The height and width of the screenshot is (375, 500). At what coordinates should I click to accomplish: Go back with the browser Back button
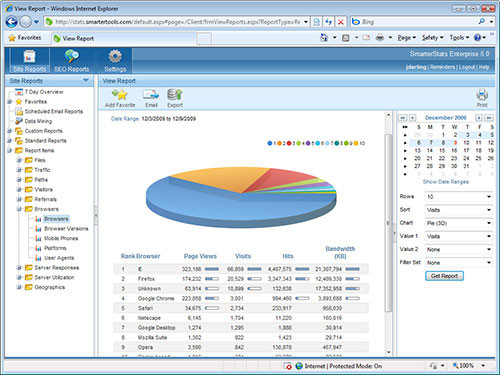12,22
